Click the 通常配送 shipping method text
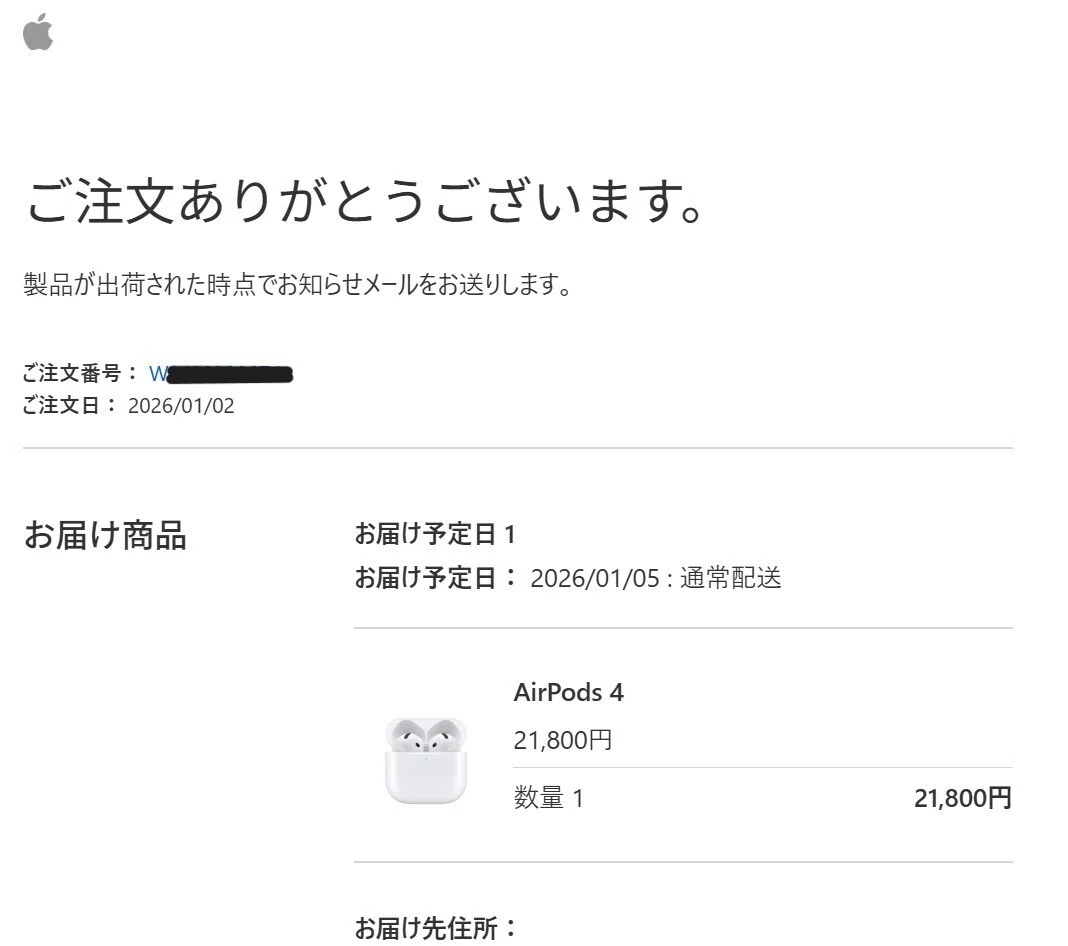1068x946 pixels. (x=730, y=578)
